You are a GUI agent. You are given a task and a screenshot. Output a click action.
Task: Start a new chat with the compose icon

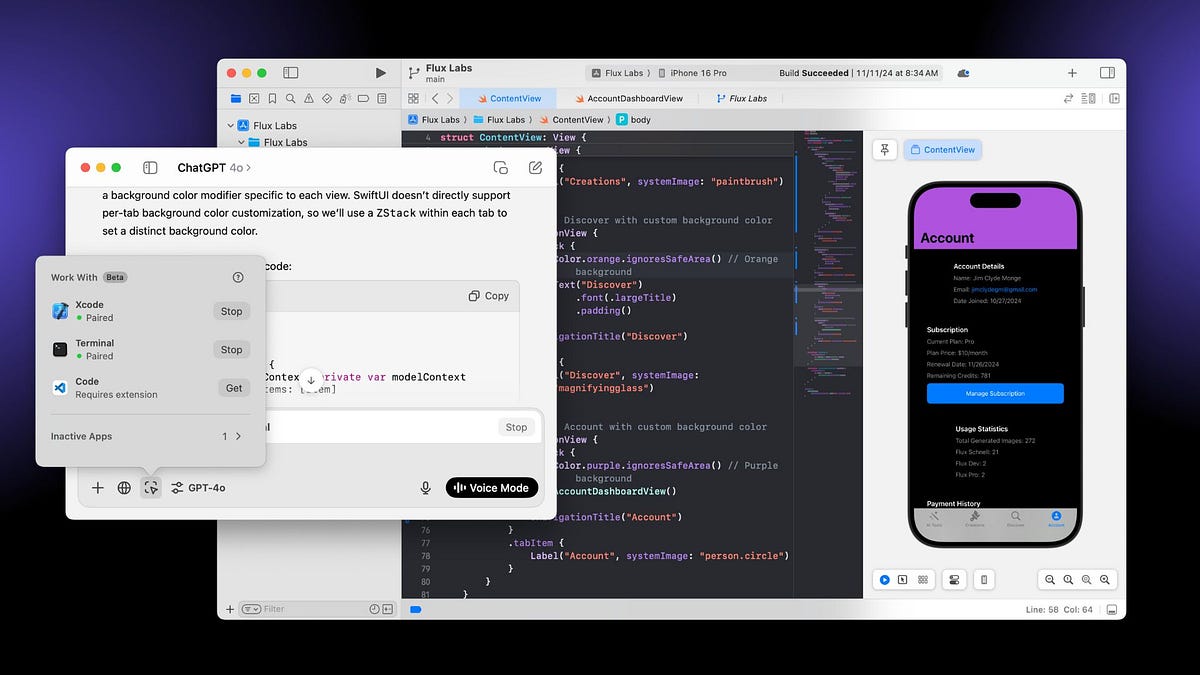[535, 167]
